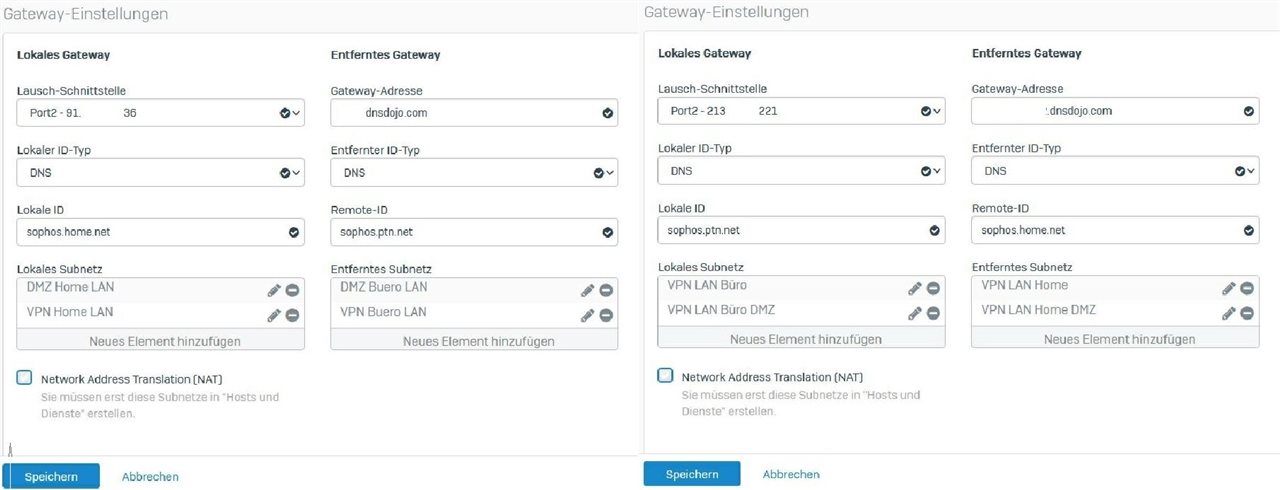The height and width of the screenshot is (490, 1280).
Task: Add new element under DMZ Buero LAN list
Action: coord(474,341)
